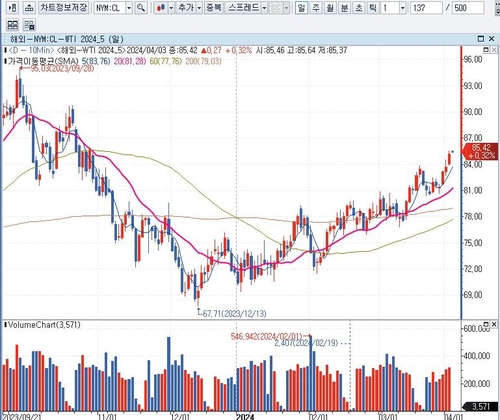Select the 초 second period
The height and width of the screenshot is (420, 500).
pyautogui.click(x=359, y=8)
